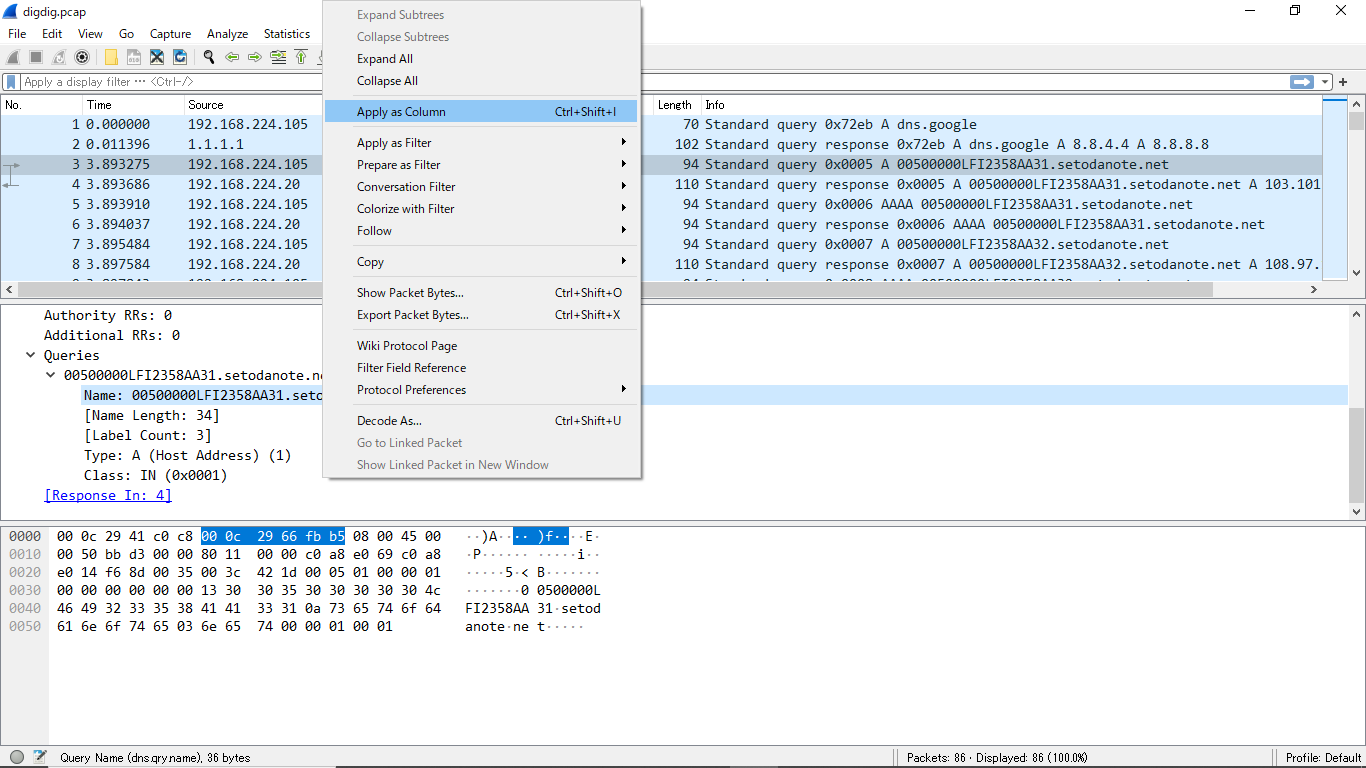This screenshot has height=768, width=1366.
Task: Click the Profile: Default status text
Action: point(1323,757)
